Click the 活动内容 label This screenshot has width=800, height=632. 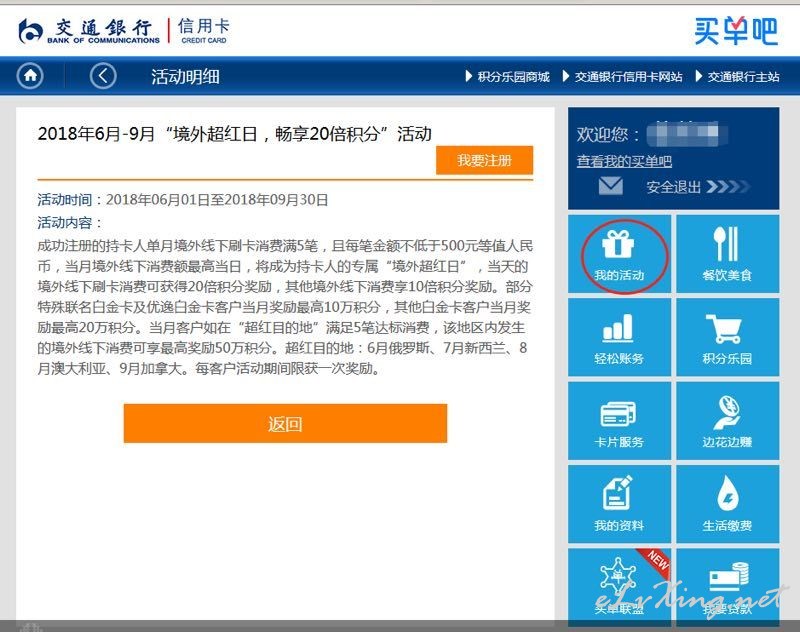(70, 222)
